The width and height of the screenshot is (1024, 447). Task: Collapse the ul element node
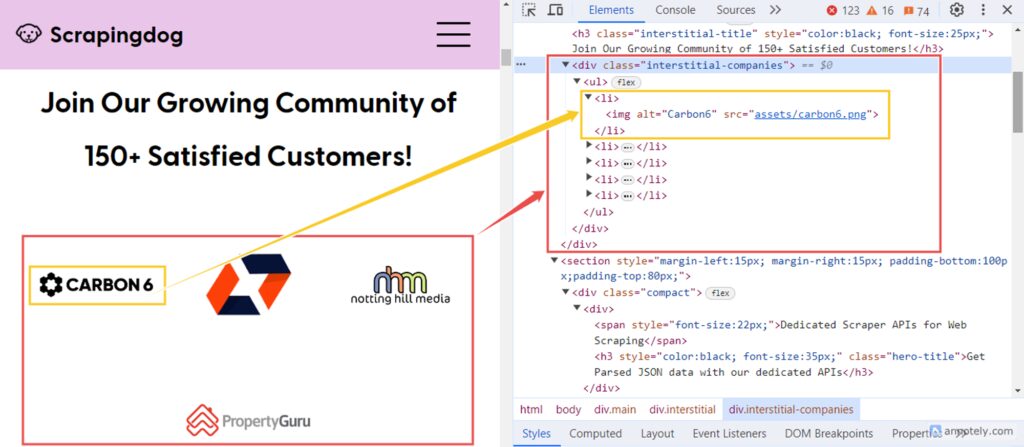click(x=577, y=81)
